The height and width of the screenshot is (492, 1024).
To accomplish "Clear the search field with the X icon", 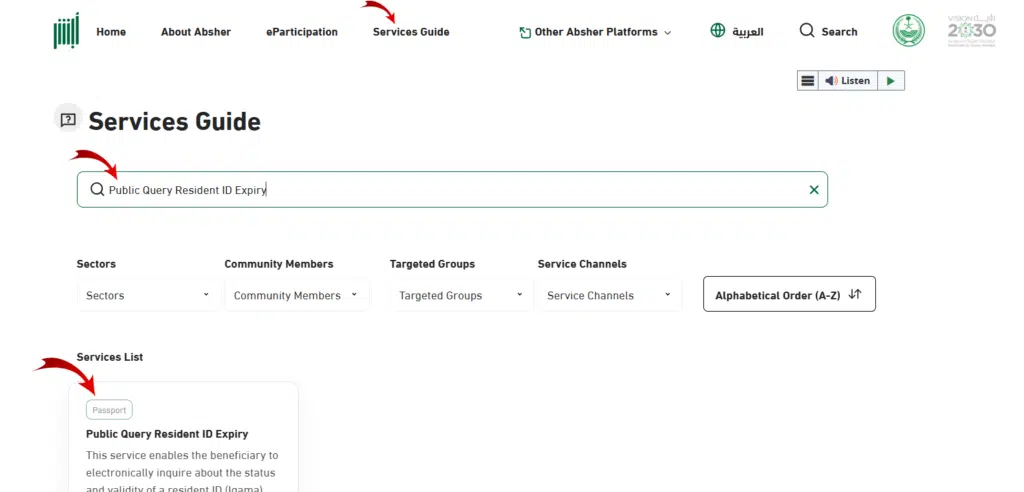I will [x=814, y=189].
